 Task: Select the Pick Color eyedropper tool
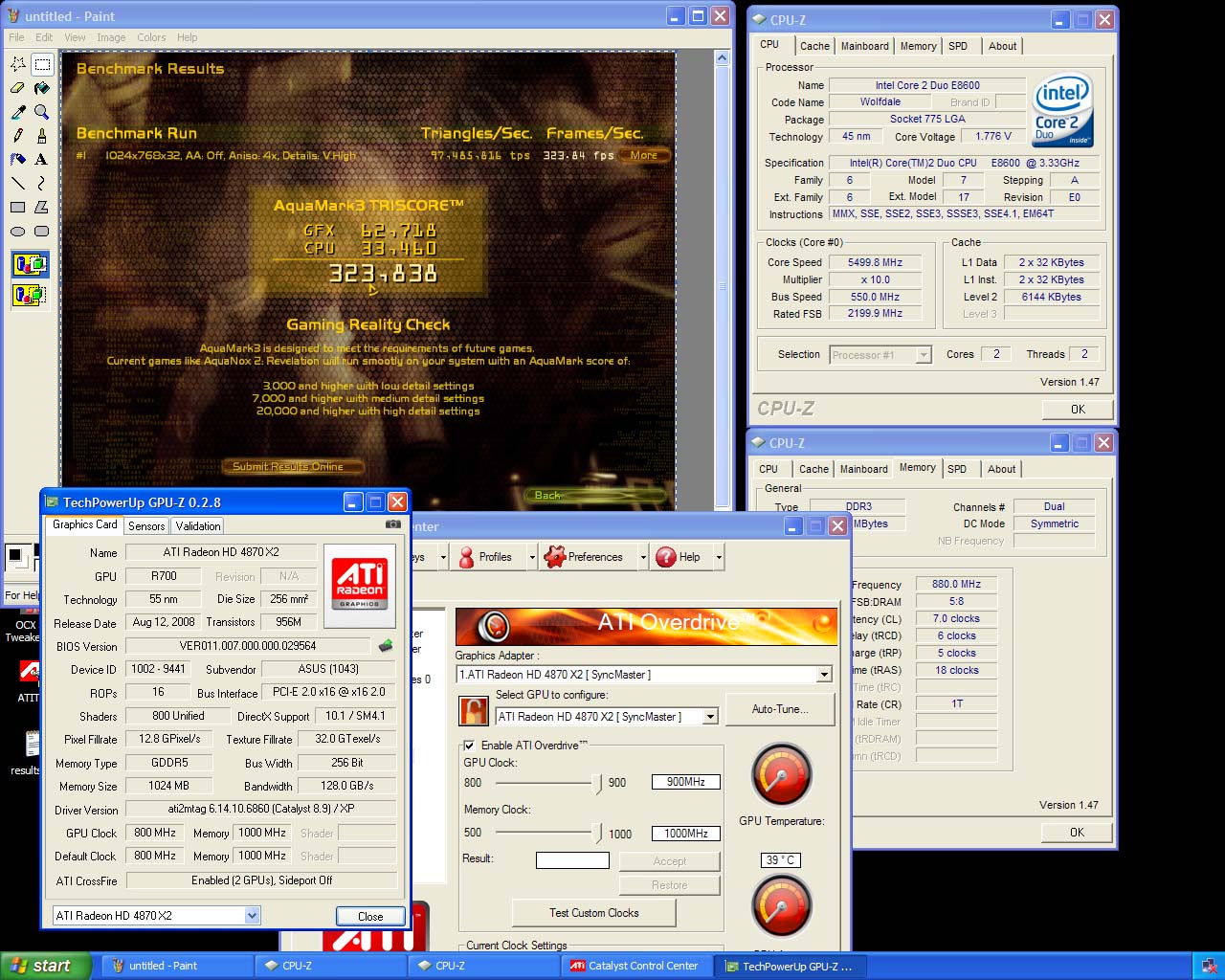tap(17, 112)
